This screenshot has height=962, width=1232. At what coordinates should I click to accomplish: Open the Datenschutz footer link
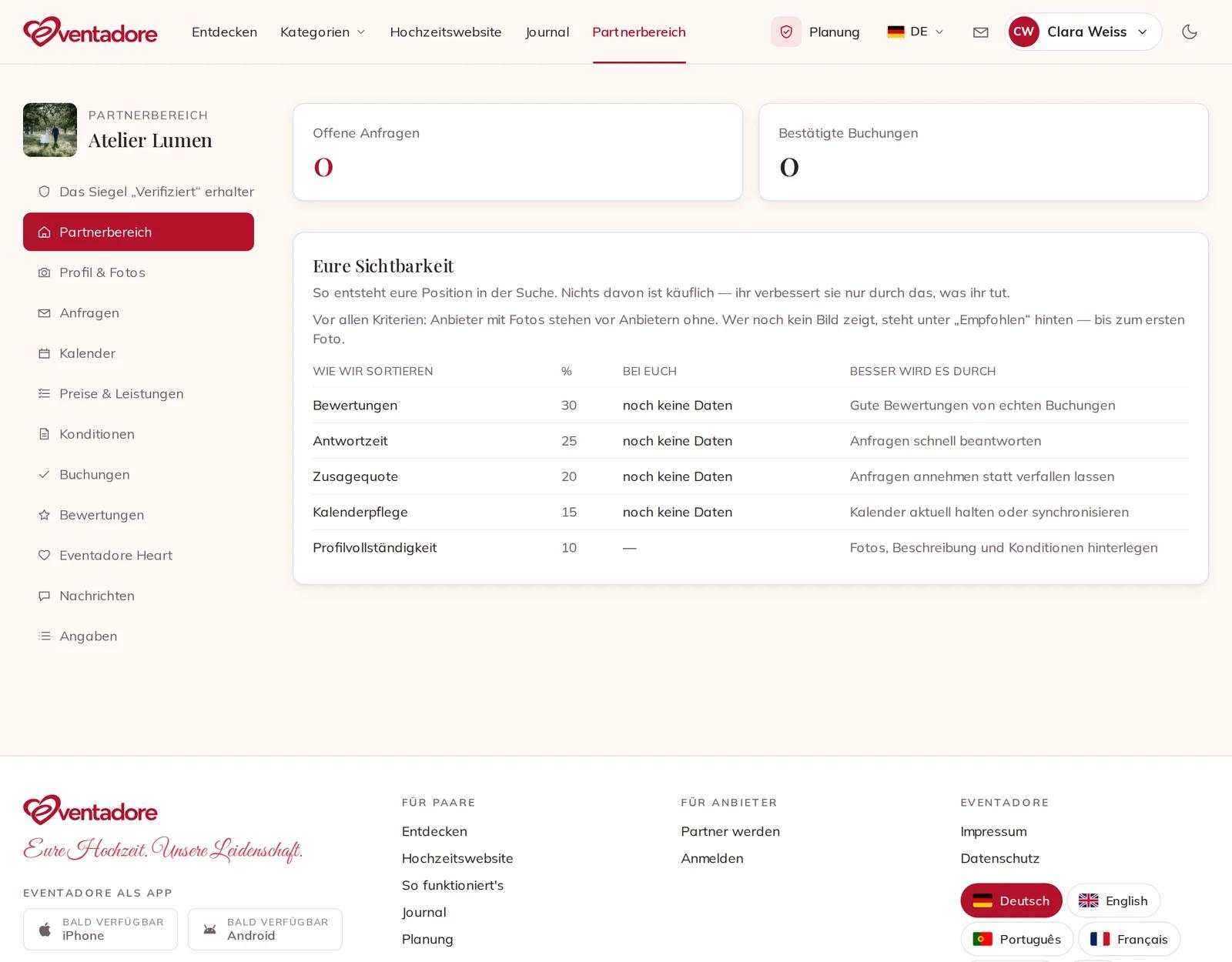tap(999, 858)
